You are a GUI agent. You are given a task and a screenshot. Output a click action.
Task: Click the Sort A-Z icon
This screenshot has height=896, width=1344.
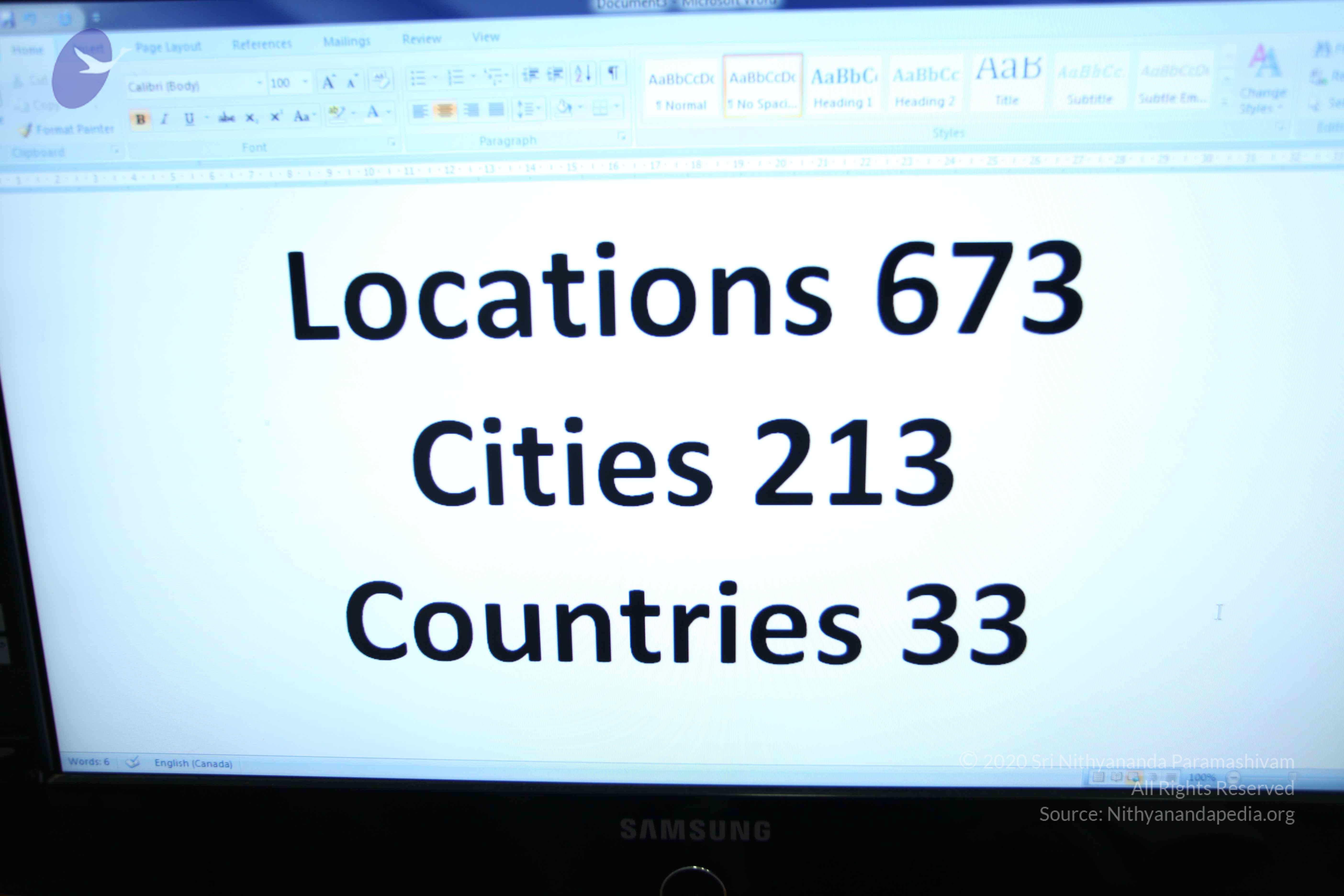pos(583,74)
